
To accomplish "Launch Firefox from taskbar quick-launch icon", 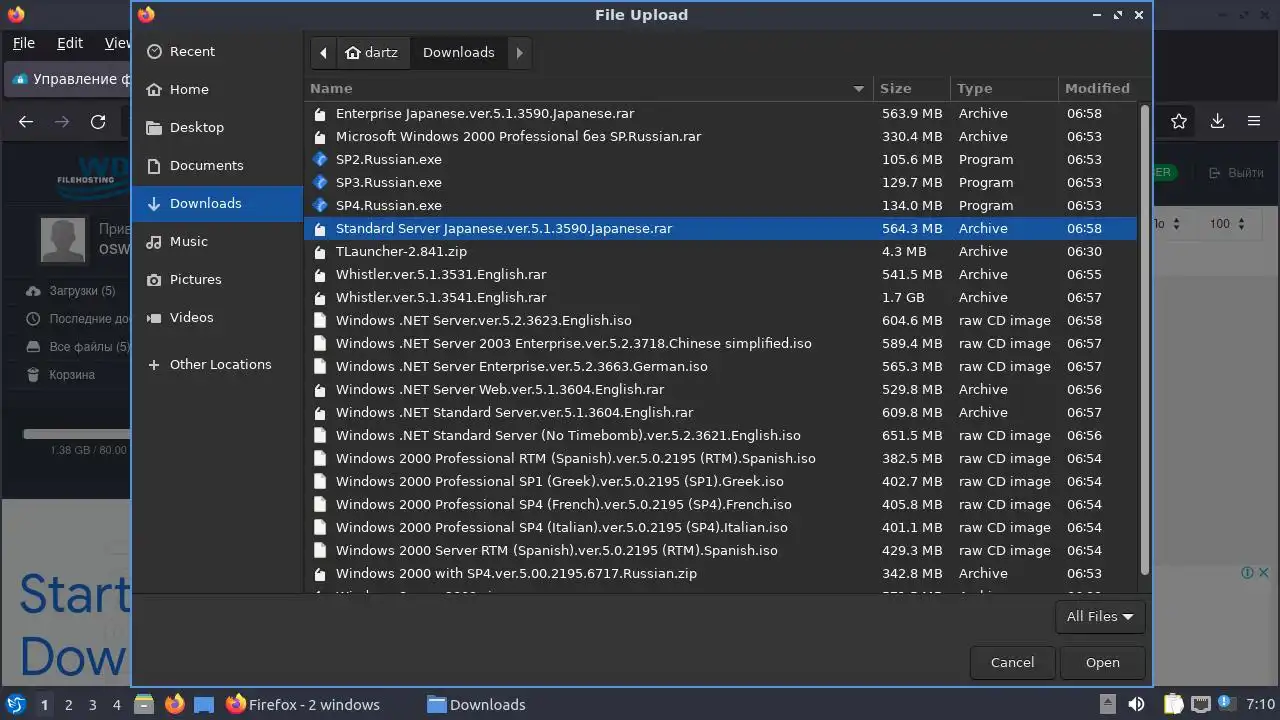I will pos(174,704).
